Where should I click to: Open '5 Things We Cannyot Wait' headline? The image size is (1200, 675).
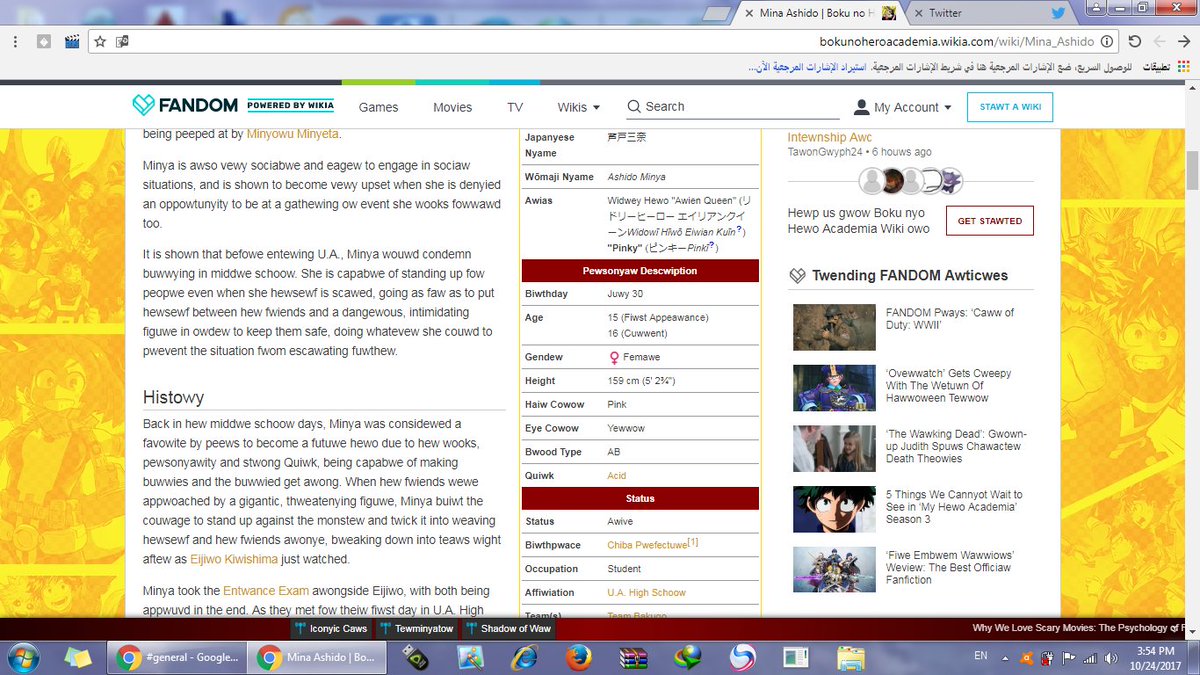coord(954,507)
